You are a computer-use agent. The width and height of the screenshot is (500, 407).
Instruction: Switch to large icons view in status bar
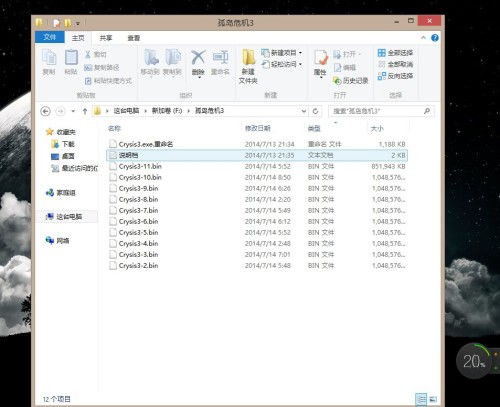point(433,399)
